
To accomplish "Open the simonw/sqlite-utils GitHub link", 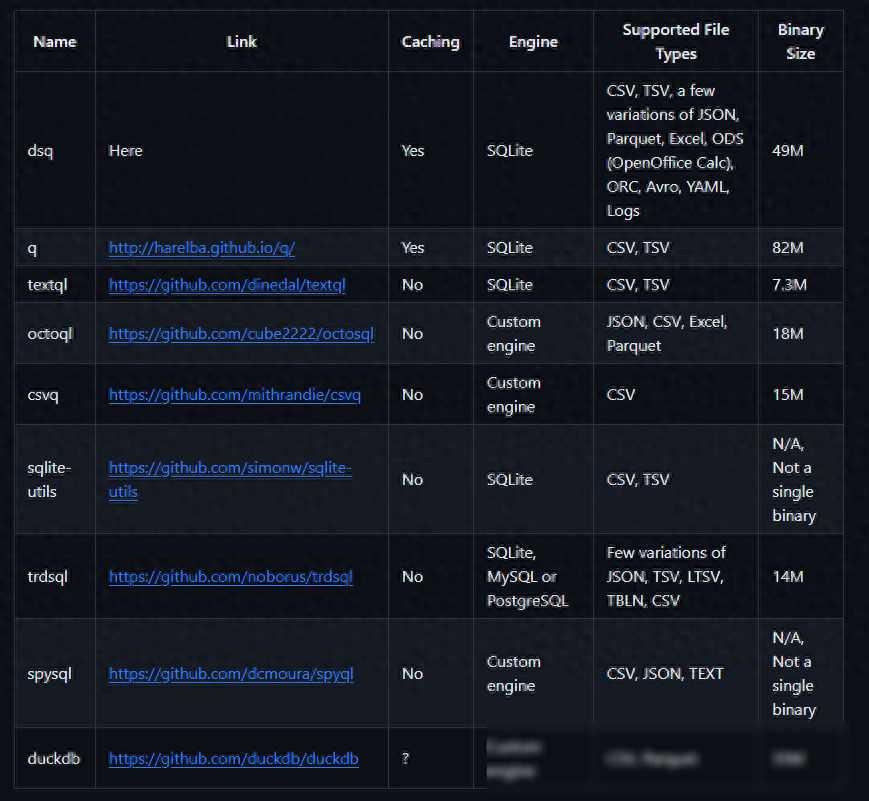I will point(230,479).
